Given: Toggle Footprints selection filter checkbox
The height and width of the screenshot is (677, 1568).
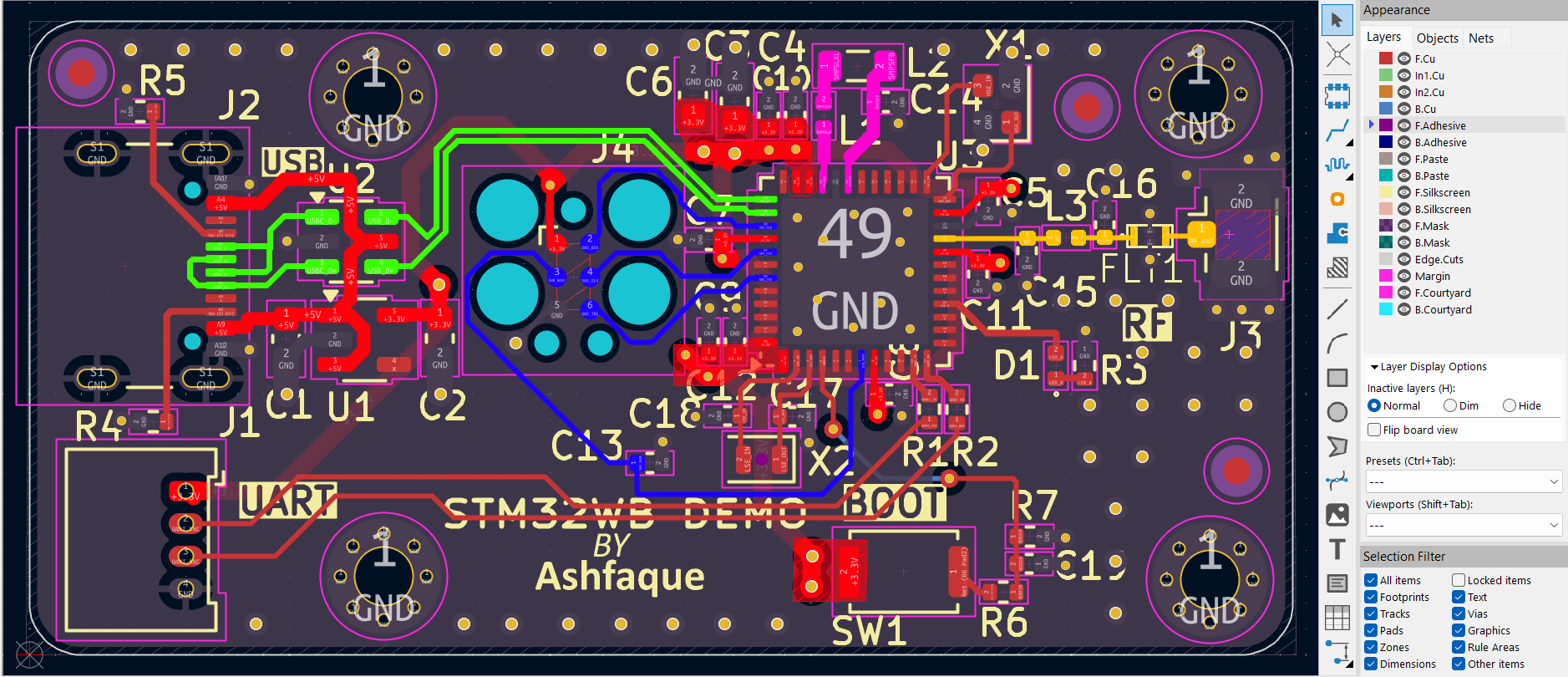Looking at the screenshot, I should click(x=1371, y=597).
